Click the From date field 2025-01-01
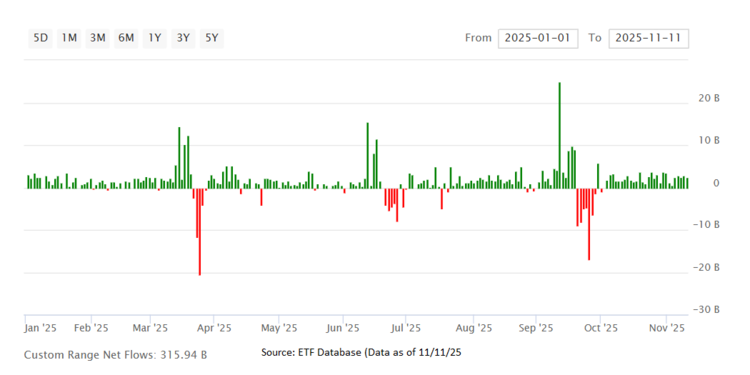Screen dimensions: 750x375 click(x=538, y=38)
